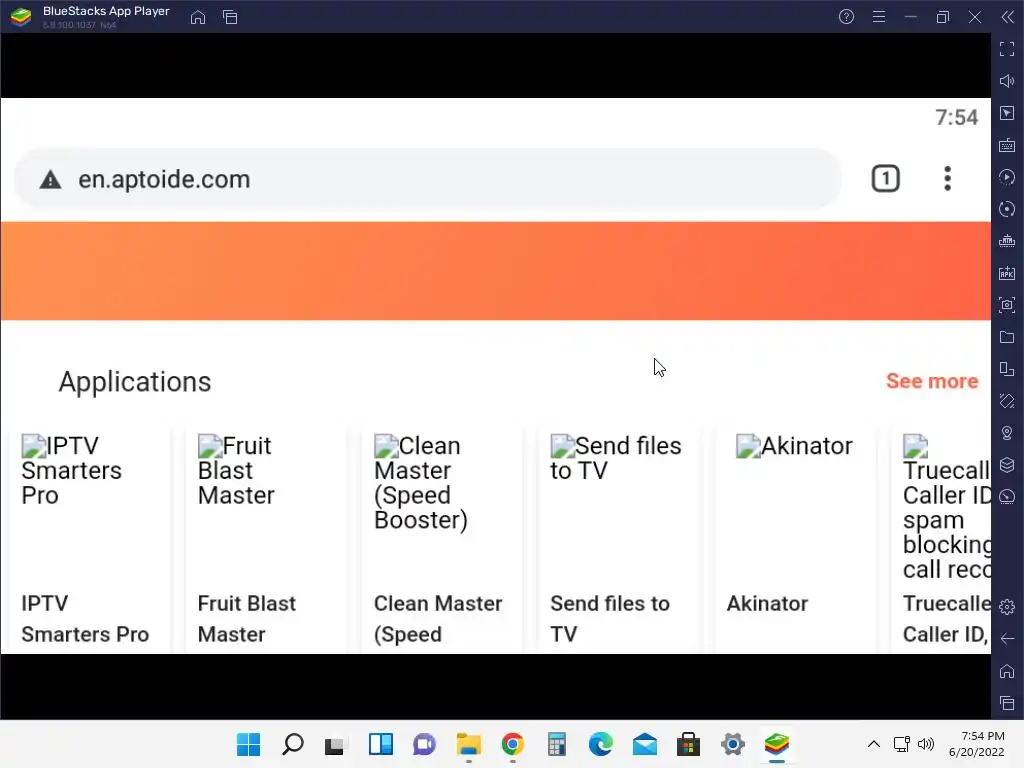Open the not-secure warning triangle icon
This screenshot has height=768, width=1024.
pos(50,180)
